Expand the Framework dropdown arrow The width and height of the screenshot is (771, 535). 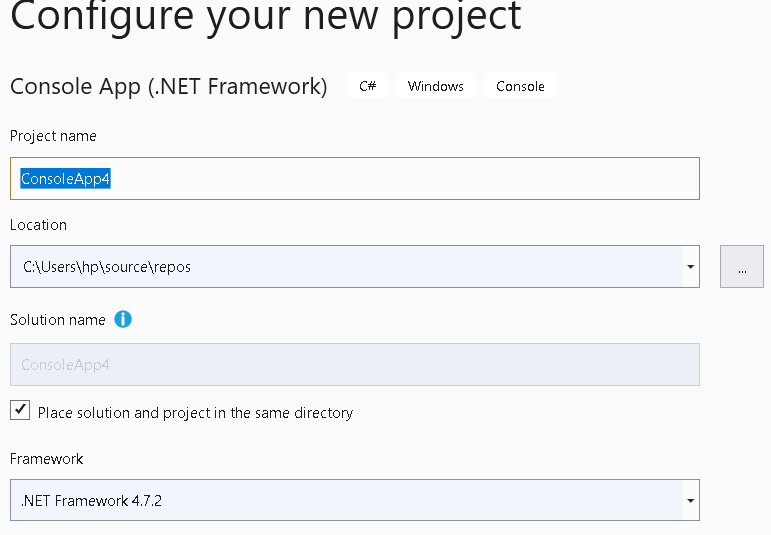click(691, 501)
